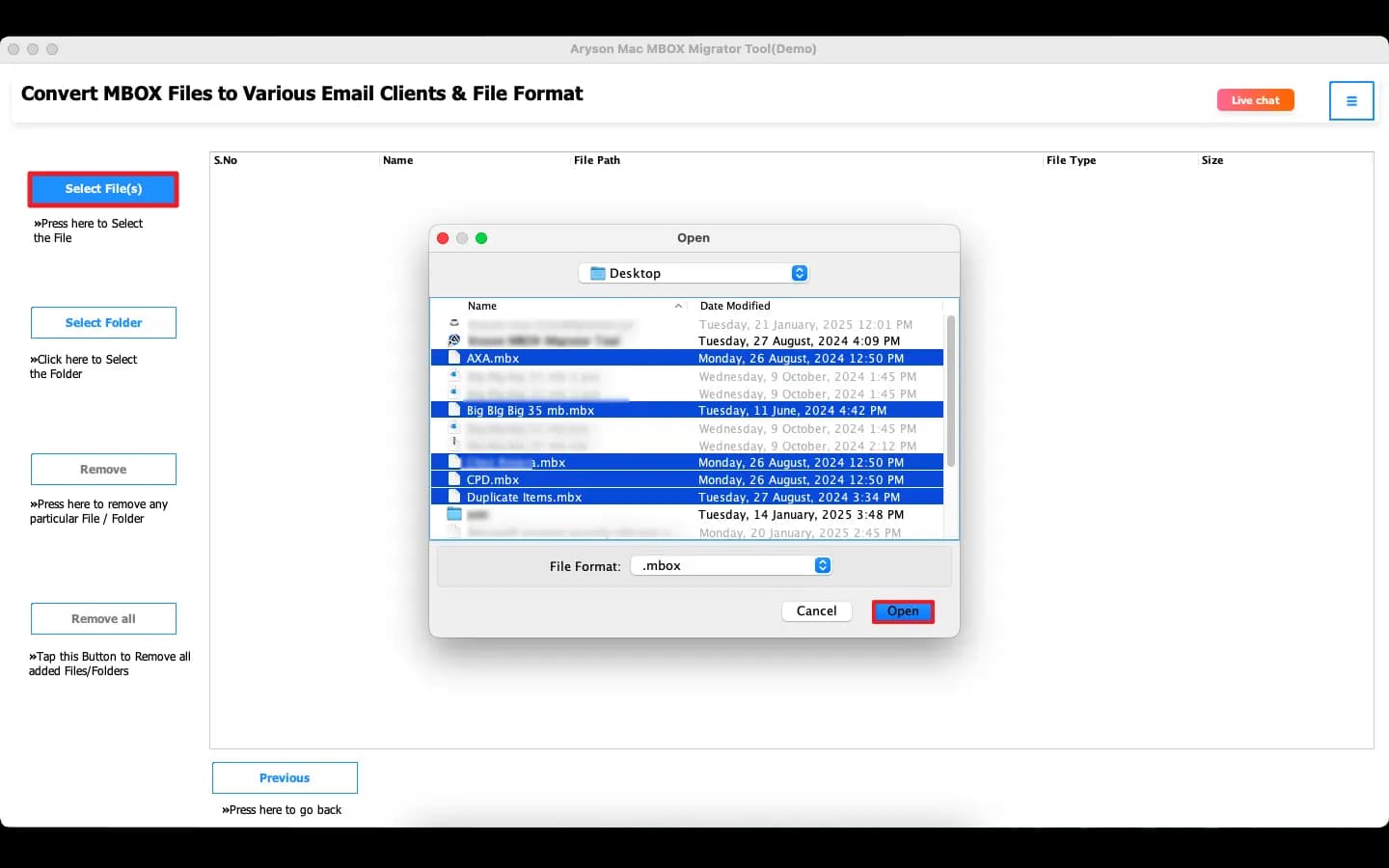Screen dimensions: 1389x868
Task: Choose the Select Folder button
Action: (x=103, y=322)
